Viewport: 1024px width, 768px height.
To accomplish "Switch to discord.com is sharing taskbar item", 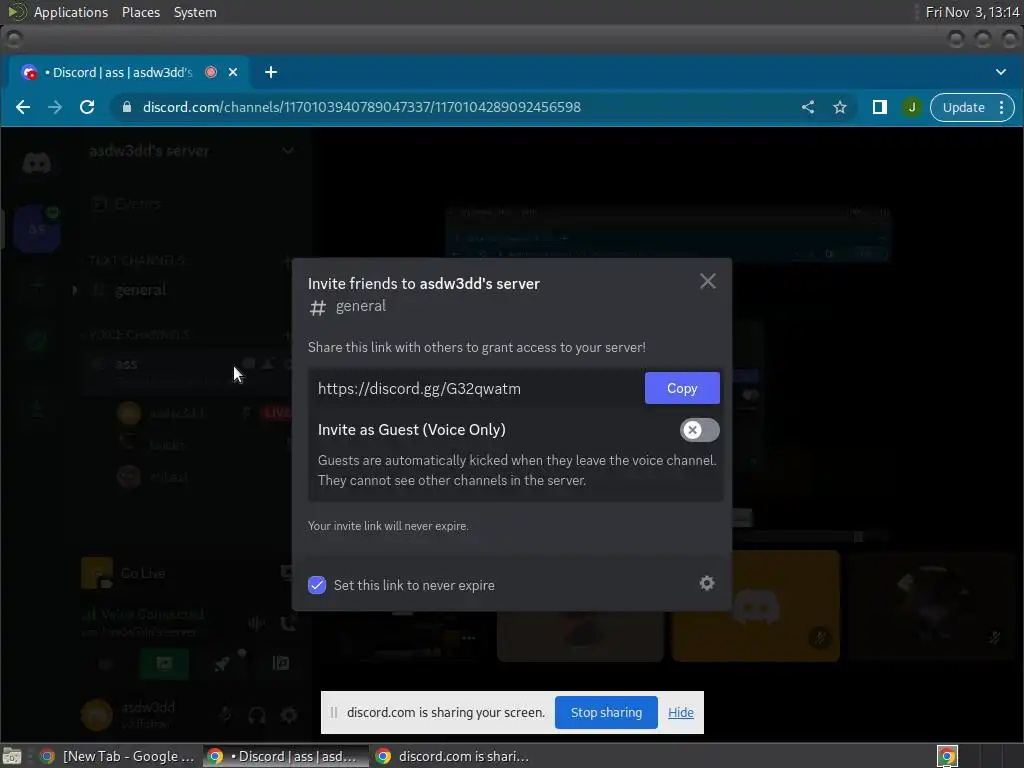I will click(453, 756).
